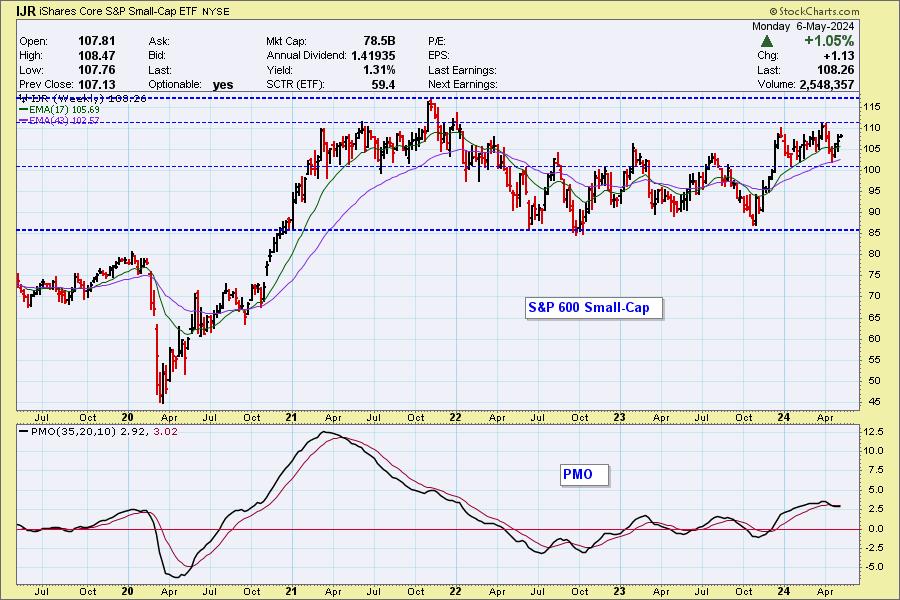Click the 7.5 PMO axis label
Viewport: 900px width, 600px height.
[874, 470]
